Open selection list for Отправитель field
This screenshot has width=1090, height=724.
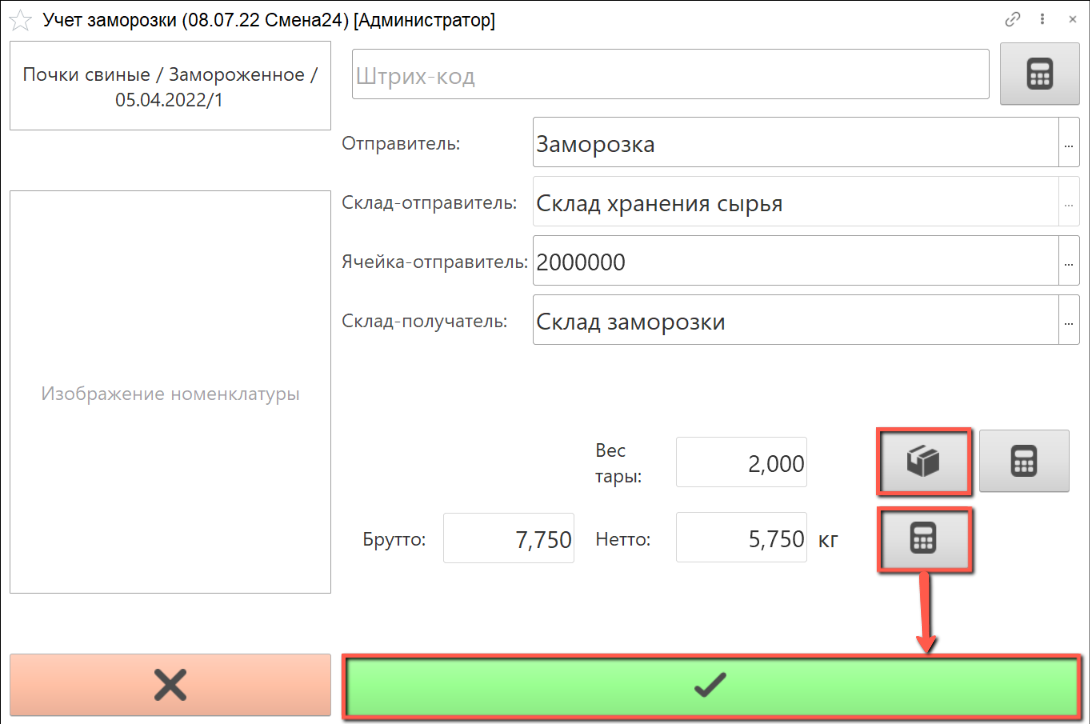click(1069, 144)
